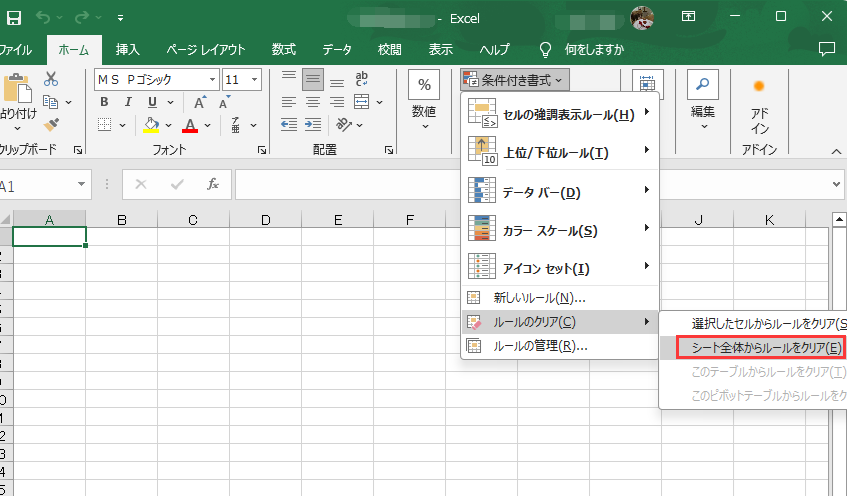Click the Insert Function fx icon
The height and width of the screenshot is (496, 847).
pos(212,185)
